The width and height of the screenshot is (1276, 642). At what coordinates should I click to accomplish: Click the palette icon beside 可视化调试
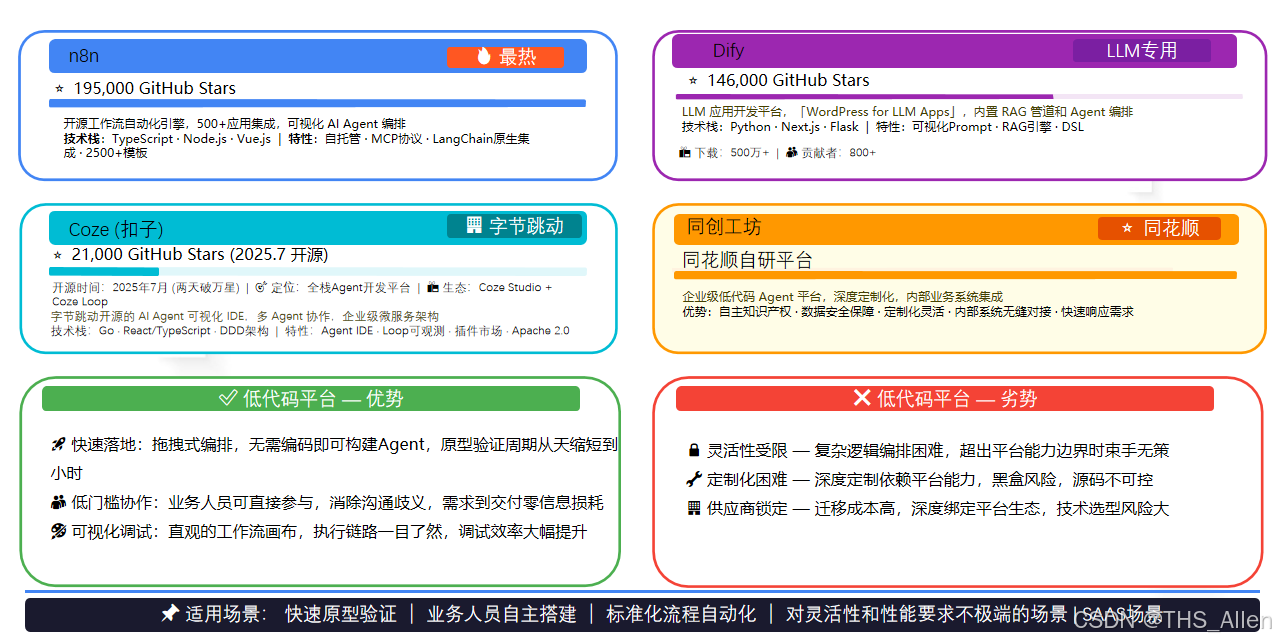tap(59, 531)
